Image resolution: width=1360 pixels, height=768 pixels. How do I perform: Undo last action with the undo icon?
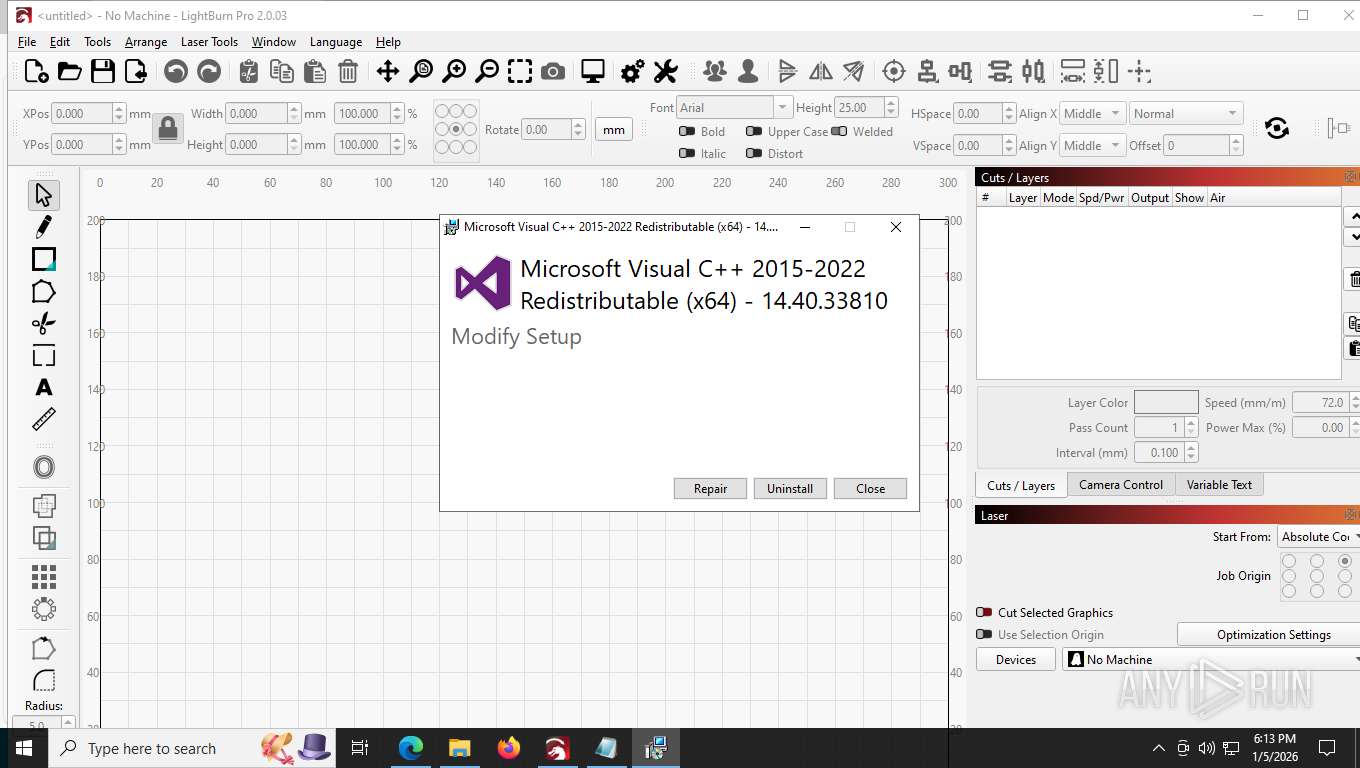tap(176, 71)
